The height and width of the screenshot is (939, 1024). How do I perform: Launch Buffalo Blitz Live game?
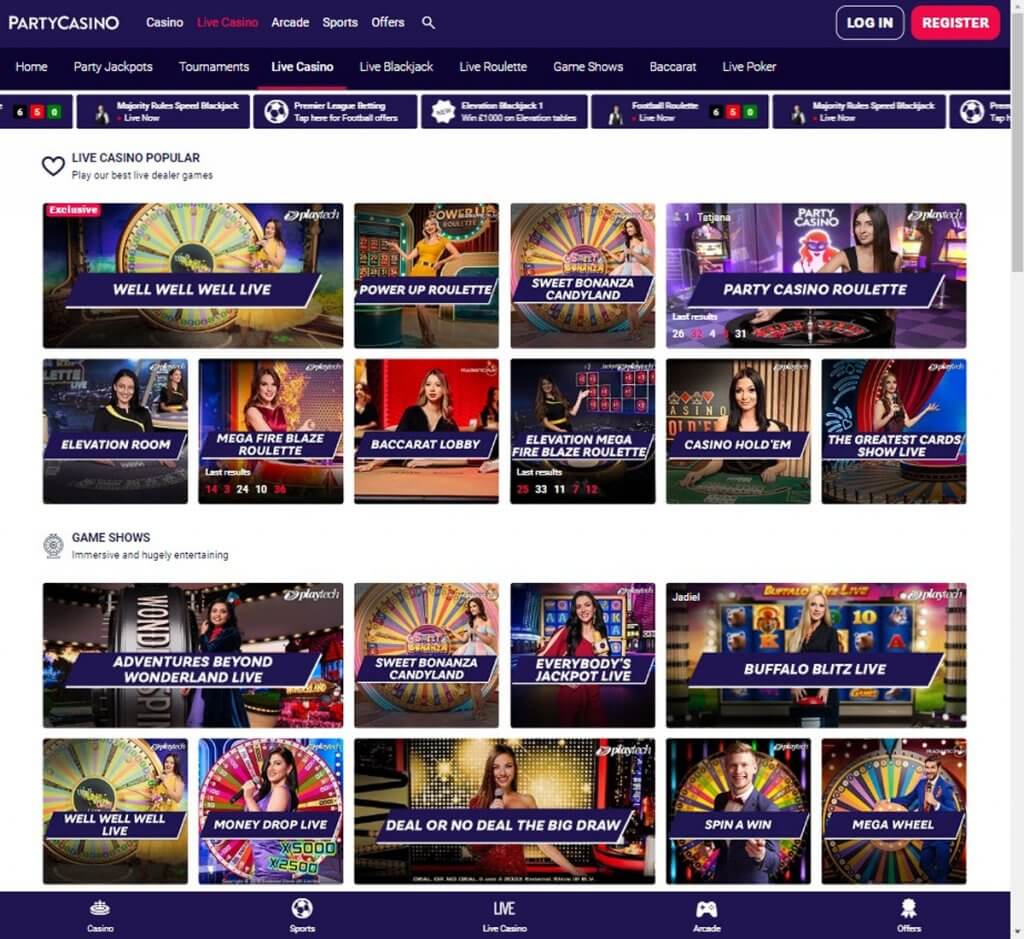[816, 655]
